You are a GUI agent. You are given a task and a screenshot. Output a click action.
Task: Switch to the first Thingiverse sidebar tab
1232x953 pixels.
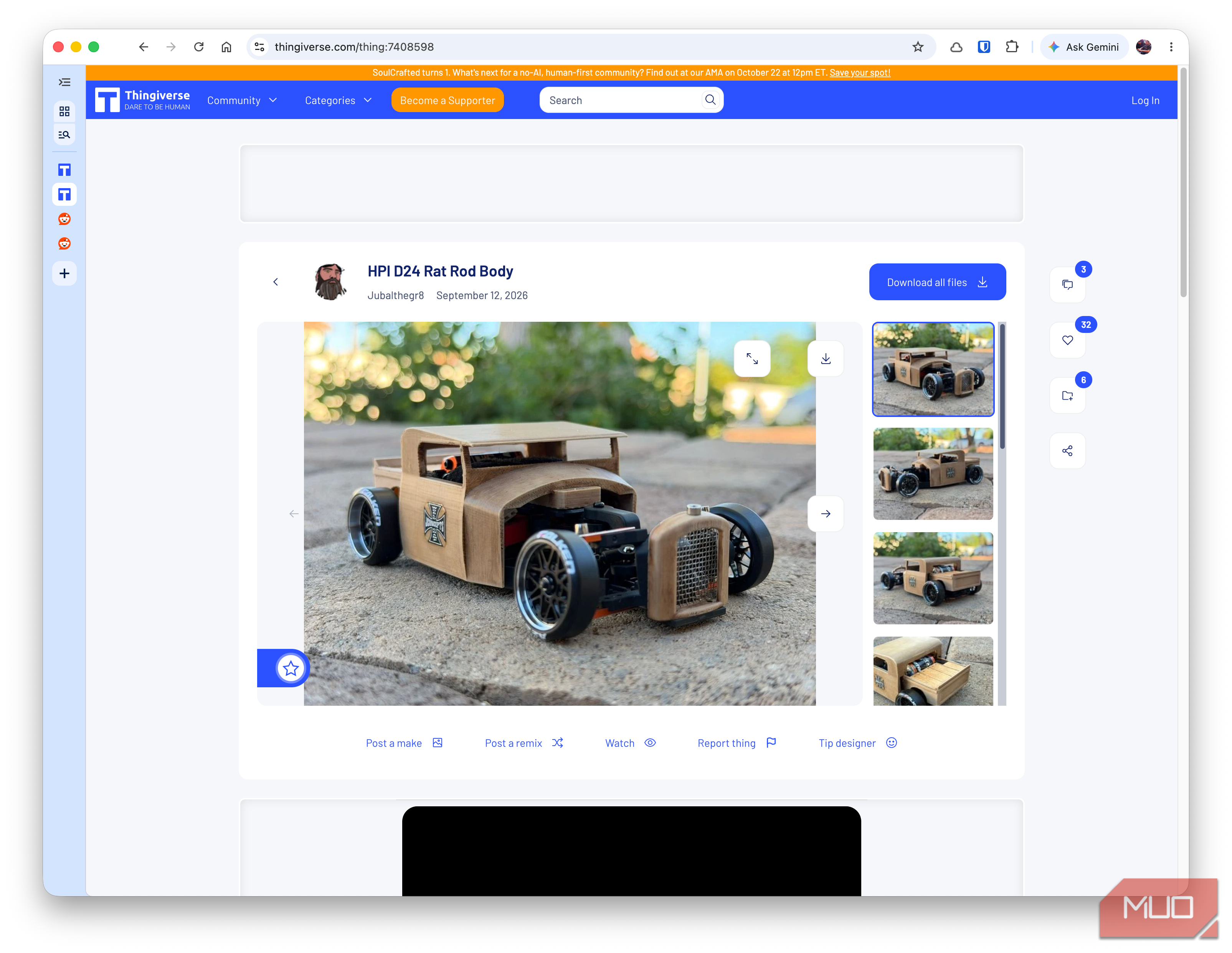[x=64, y=170]
